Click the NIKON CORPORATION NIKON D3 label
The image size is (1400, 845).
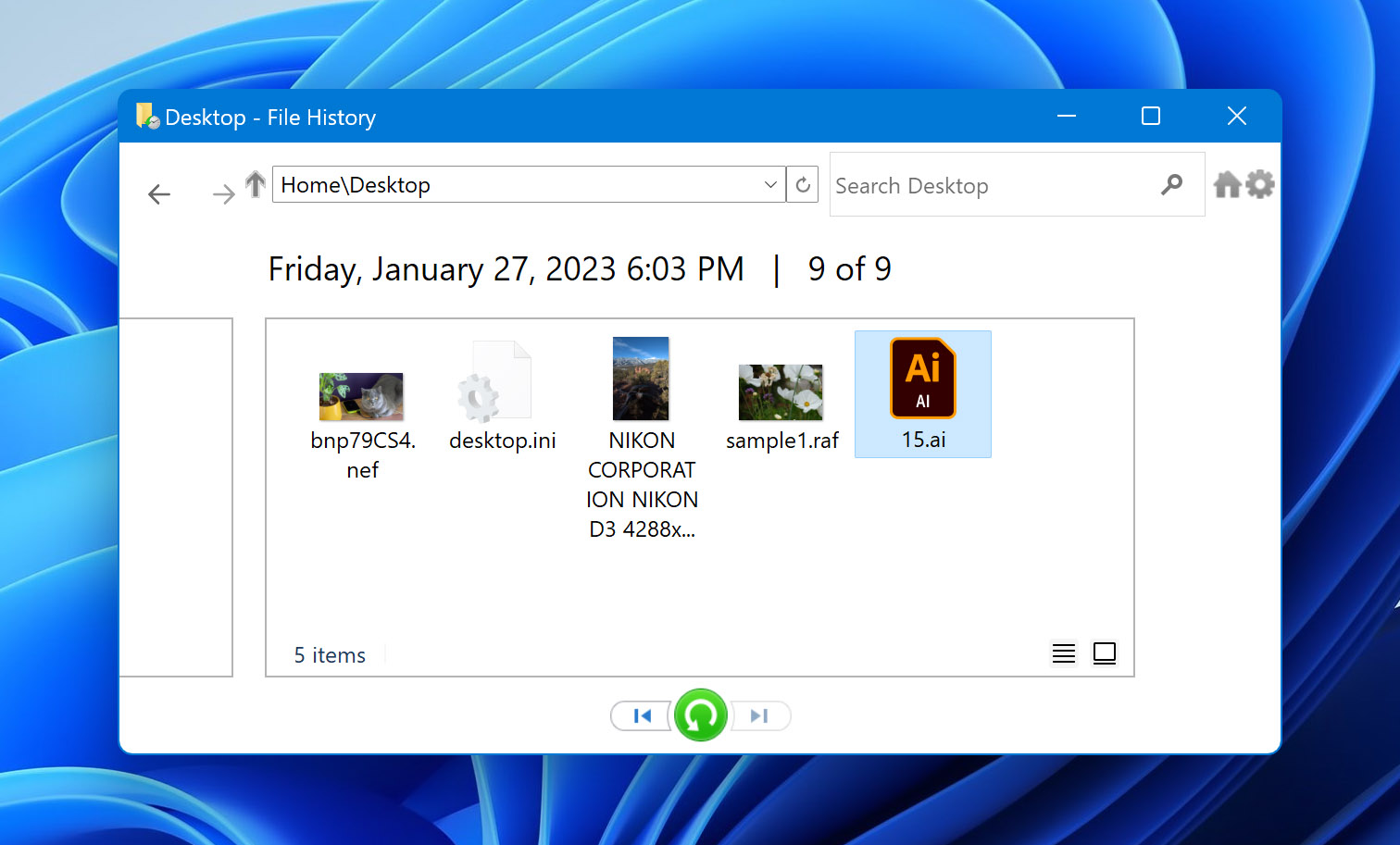coord(642,484)
